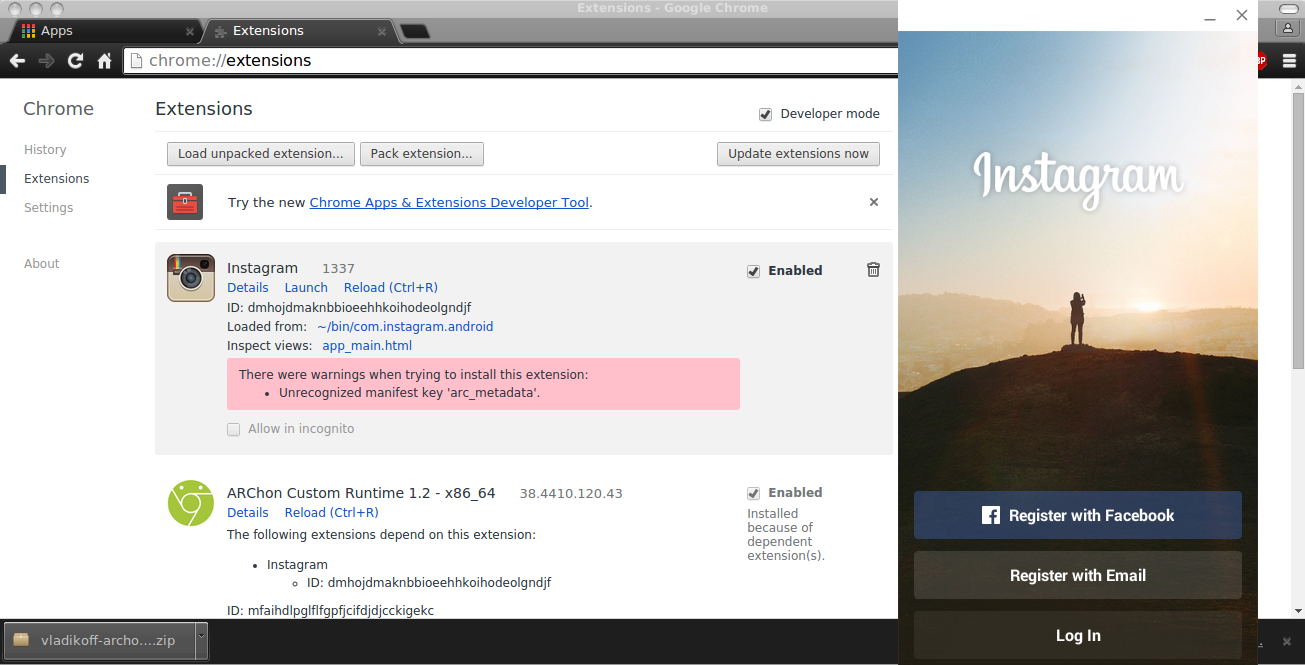Click the Chrome user profile icon
The image size is (1305, 665).
pos(1288,29)
